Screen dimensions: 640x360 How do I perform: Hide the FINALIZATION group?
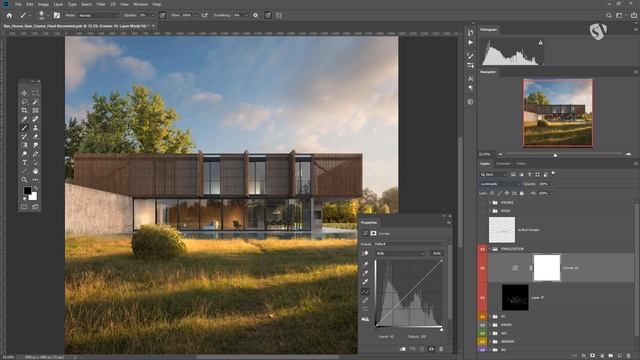click(482, 249)
